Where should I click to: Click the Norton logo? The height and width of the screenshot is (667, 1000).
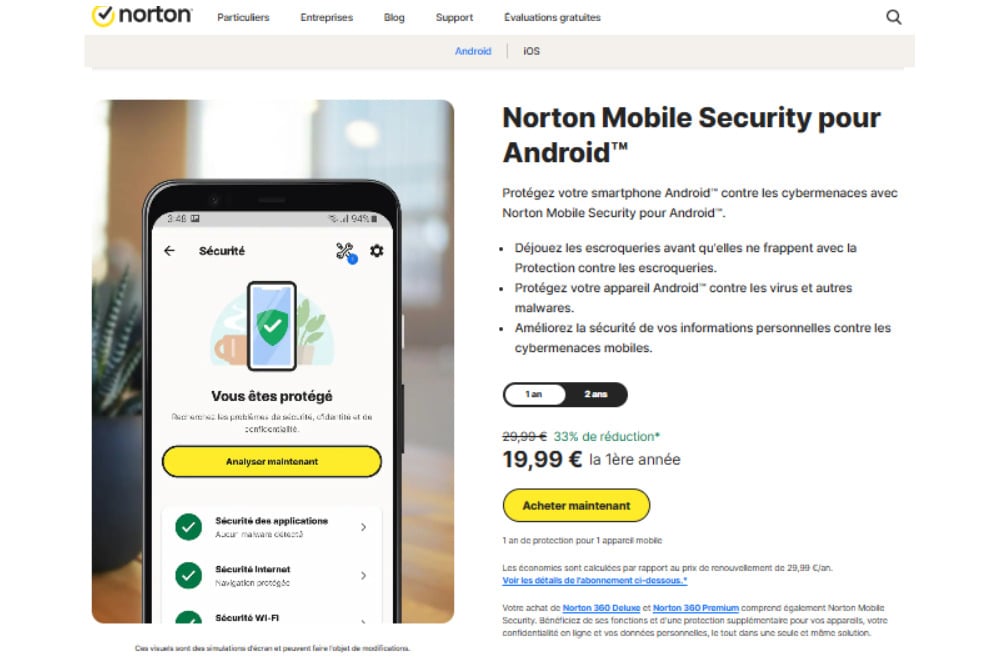(142, 17)
